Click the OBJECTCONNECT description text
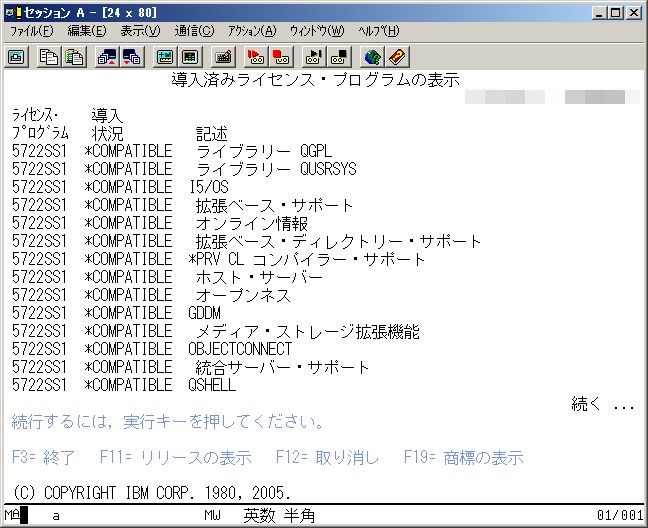 [240, 349]
